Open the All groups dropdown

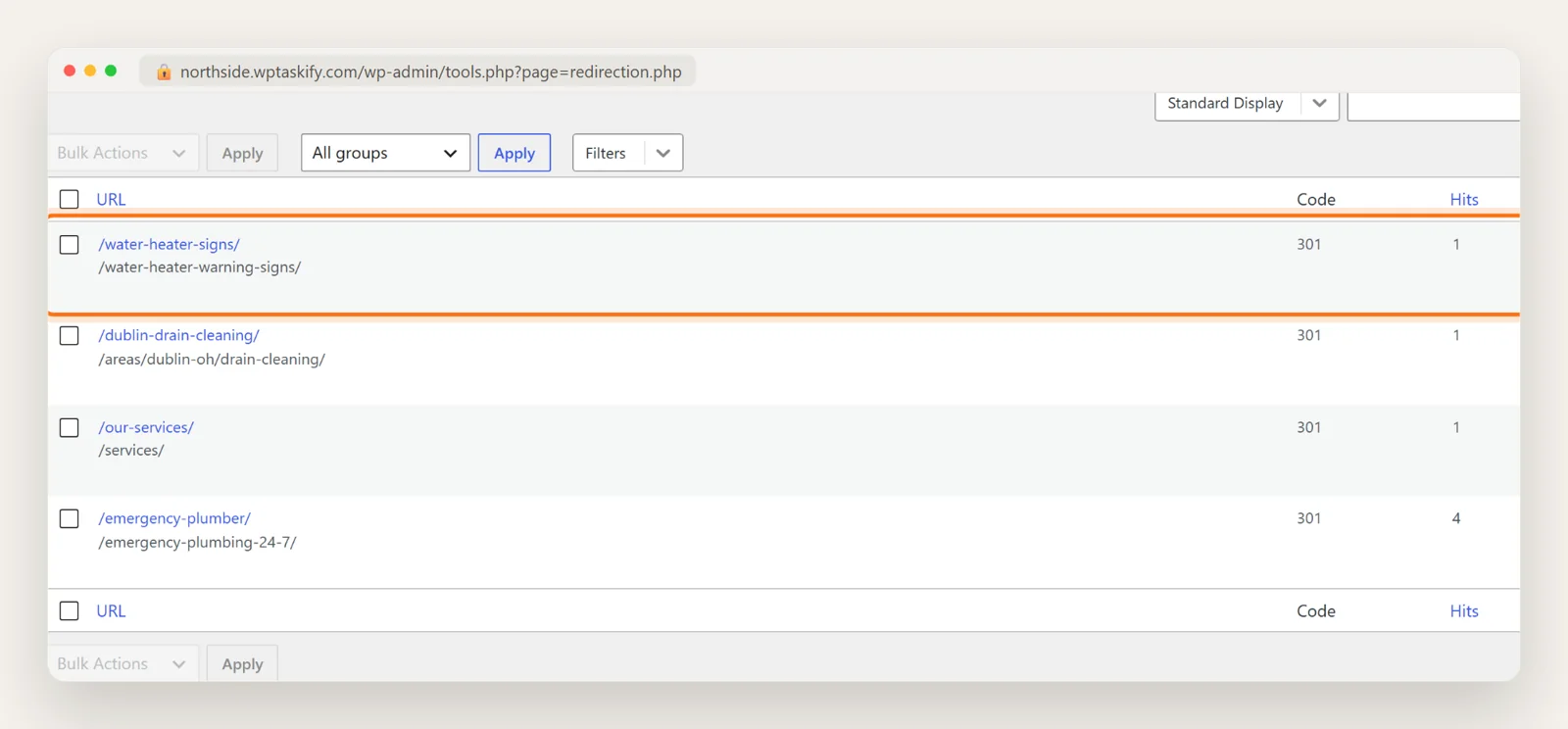[385, 153]
